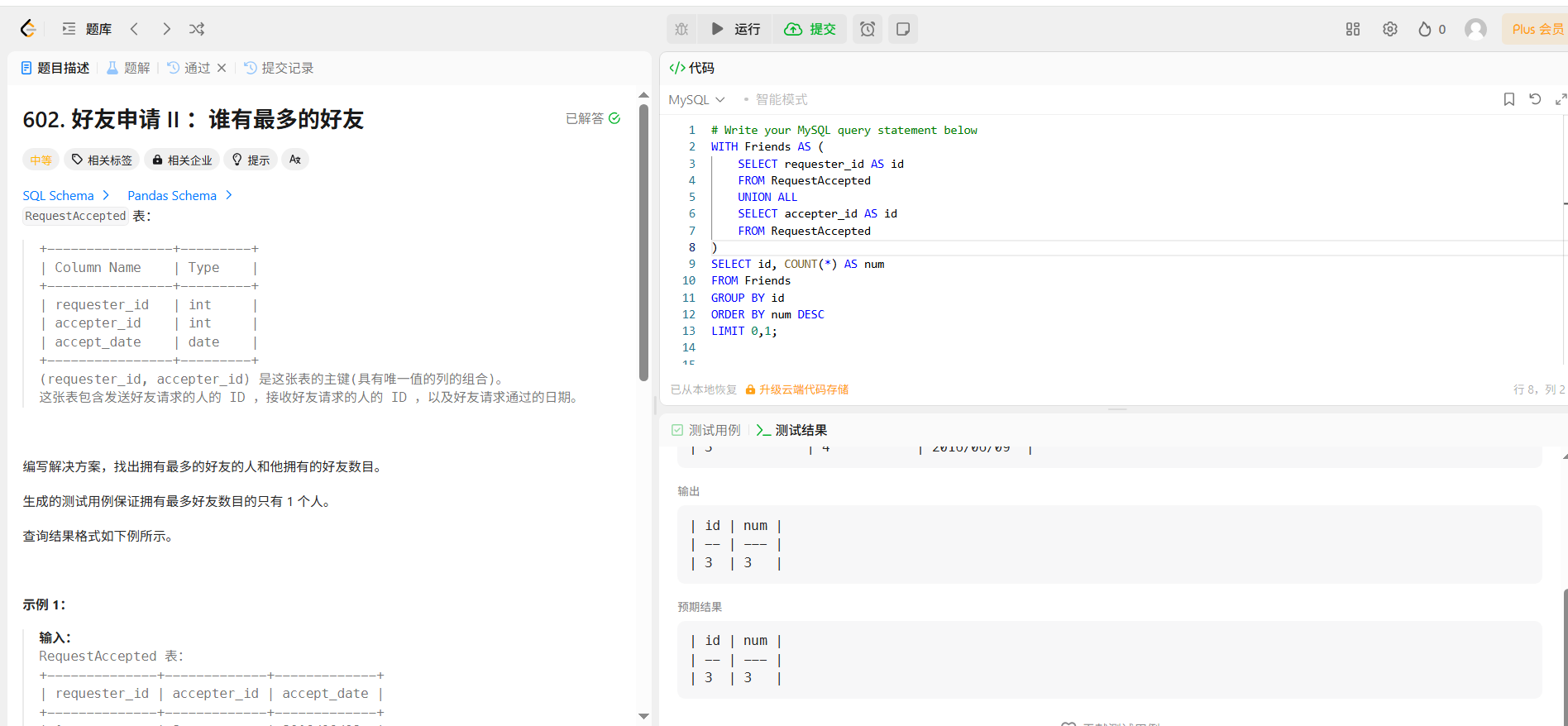Viewport: 1568px width, 726px height.
Task: Click the translate language icon
Action: [295, 160]
